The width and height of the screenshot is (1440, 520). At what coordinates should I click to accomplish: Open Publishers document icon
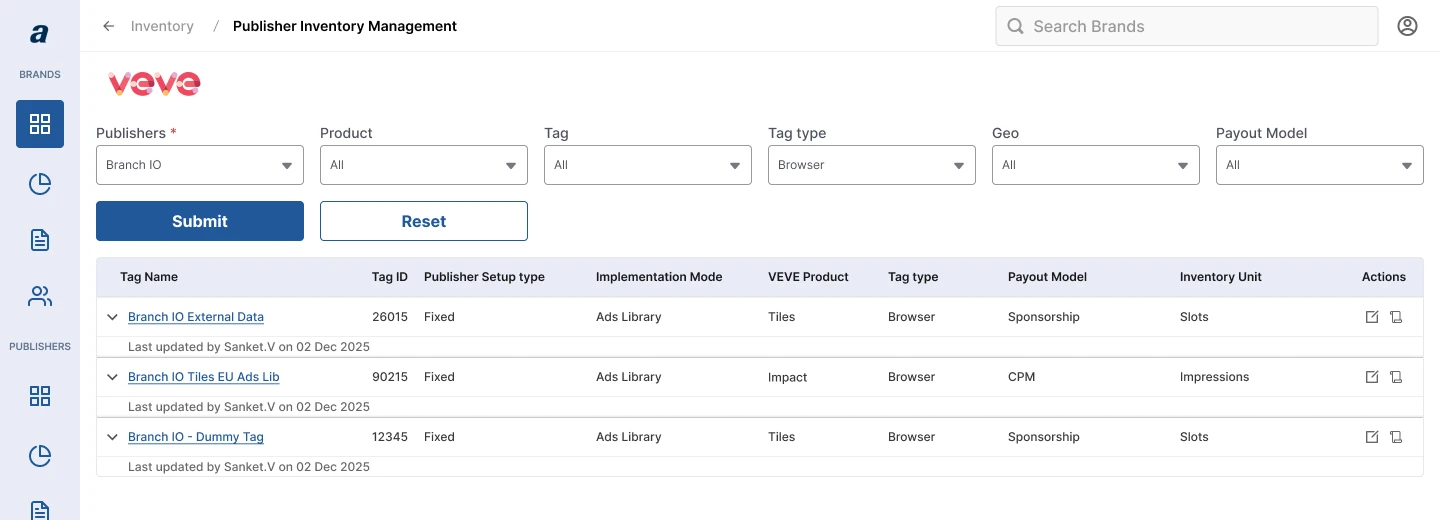point(40,511)
